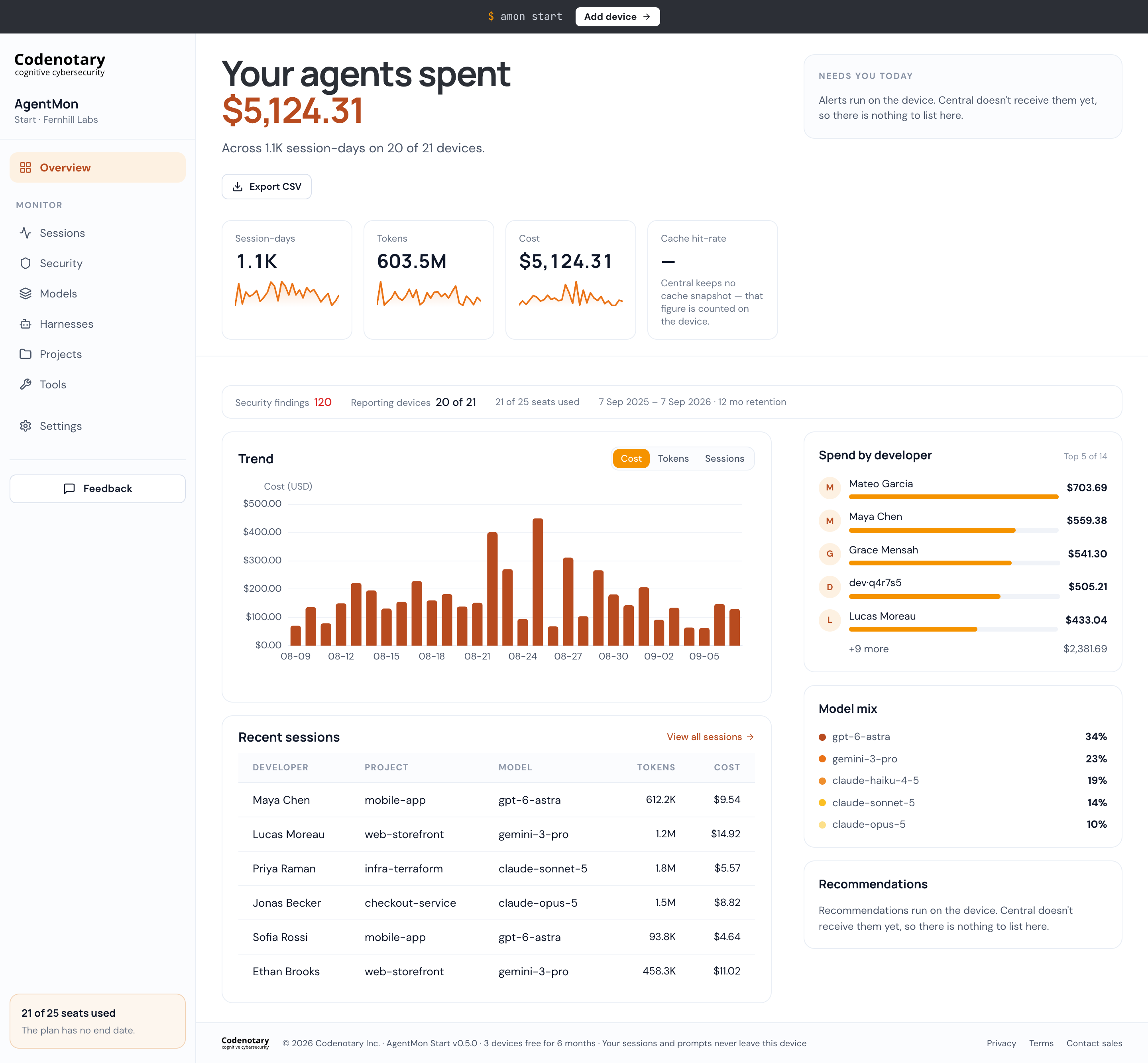
Task: Click the MODEL column header
Action: (515, 767)
